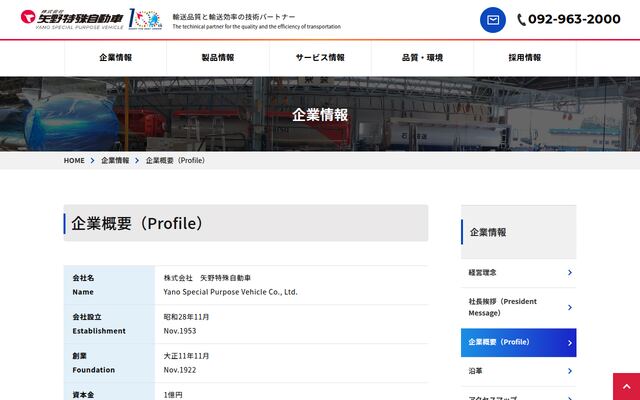Select 企業概要 (Profile) sidebar item
The width and height of the screenshot is (640, 400).
518,342
